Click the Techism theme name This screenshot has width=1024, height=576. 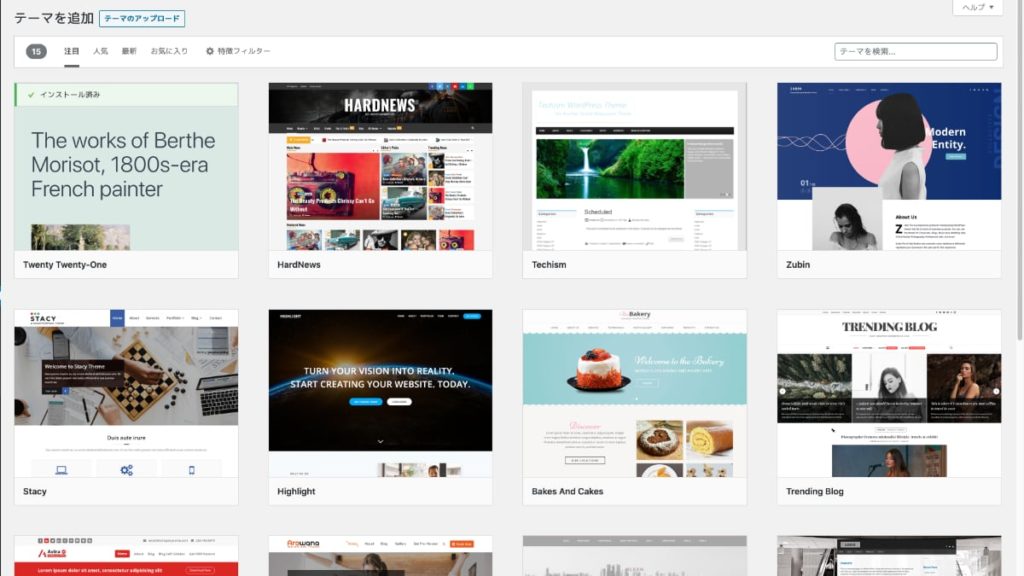point(549,264)
